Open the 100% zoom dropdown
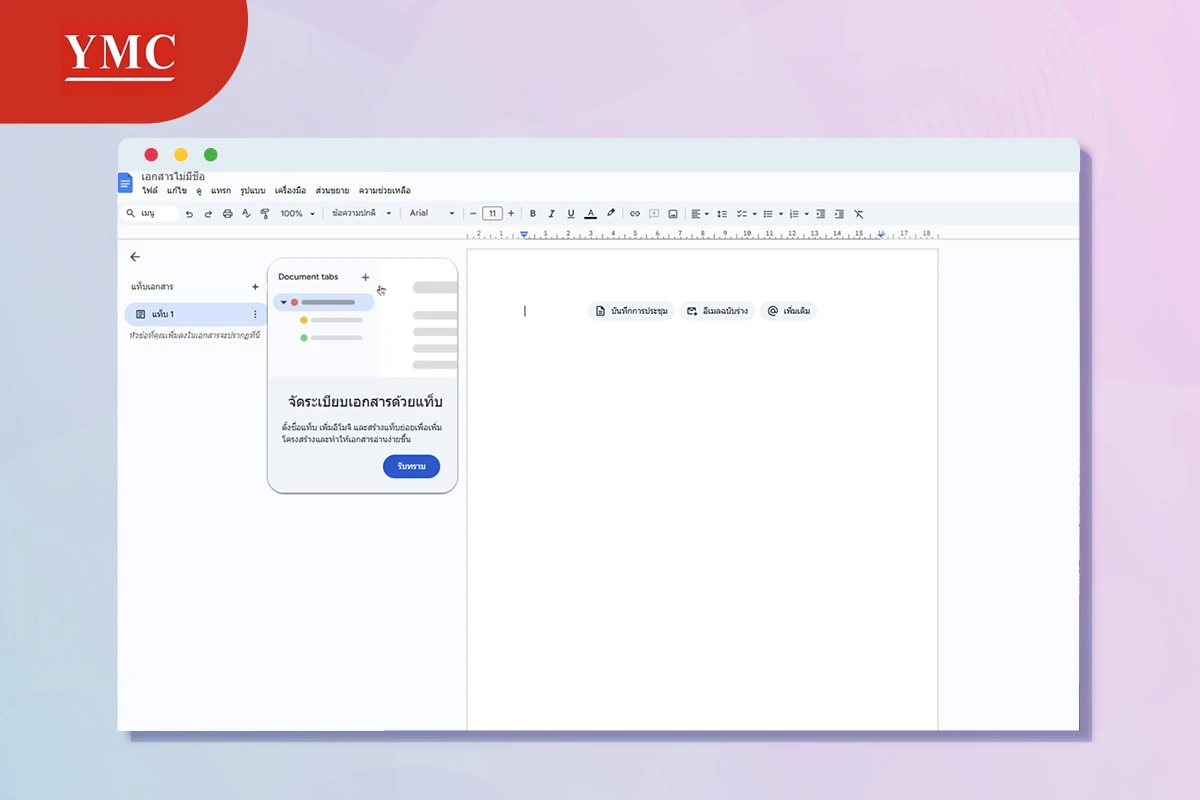 click(x=297, y=213)
